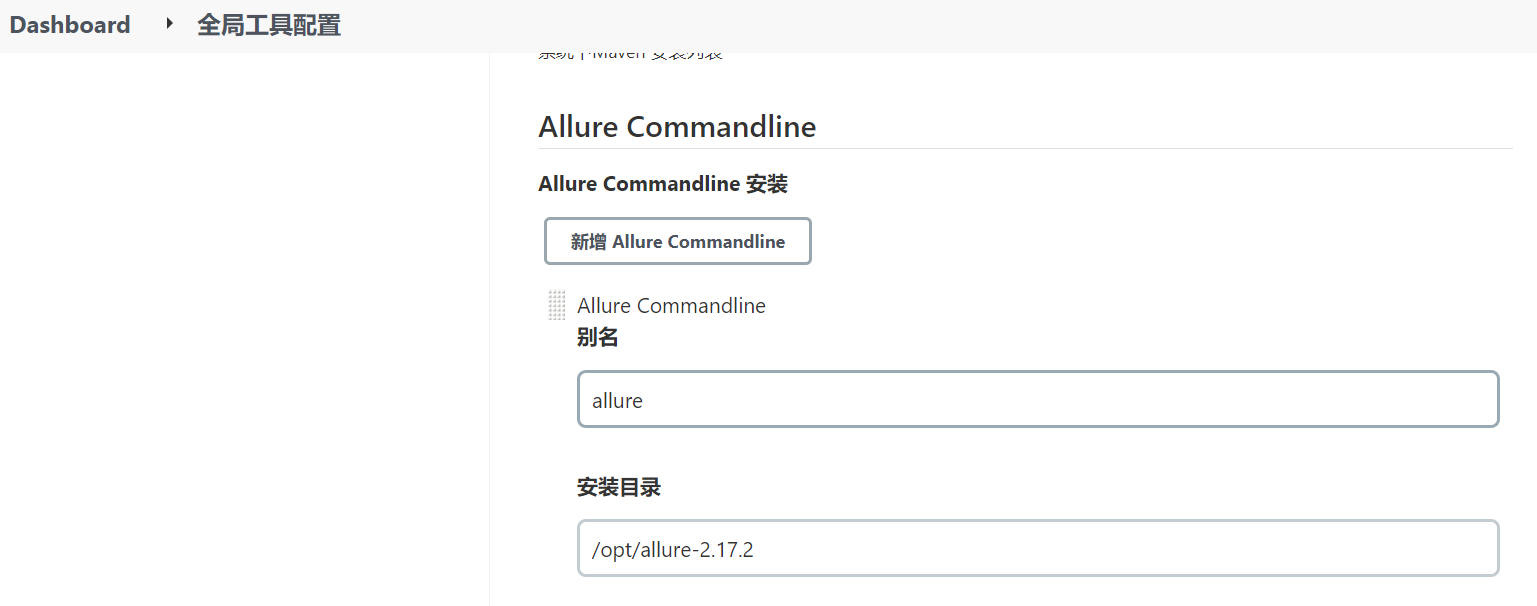Click into the 安装目录 input field
The width and height of the screenshot is (1537, 606).
tap(1037, 548)
